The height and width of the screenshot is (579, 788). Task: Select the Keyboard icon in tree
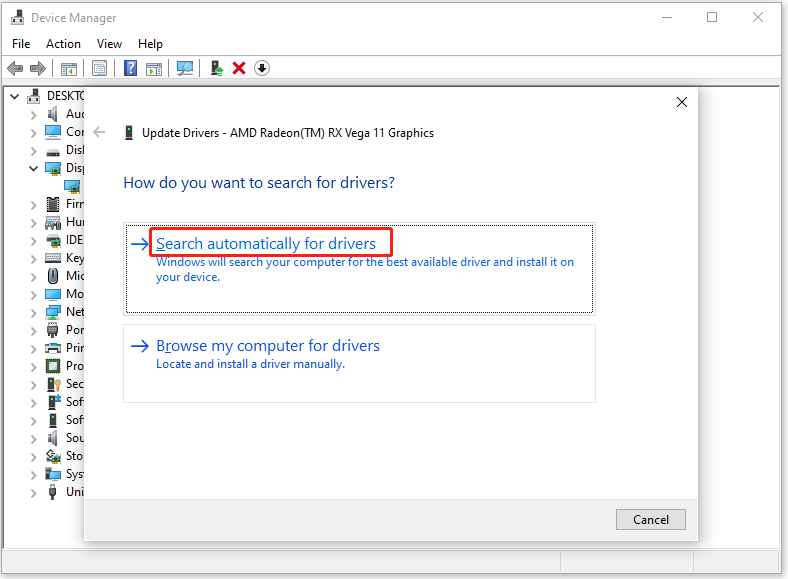click(53, 258)
